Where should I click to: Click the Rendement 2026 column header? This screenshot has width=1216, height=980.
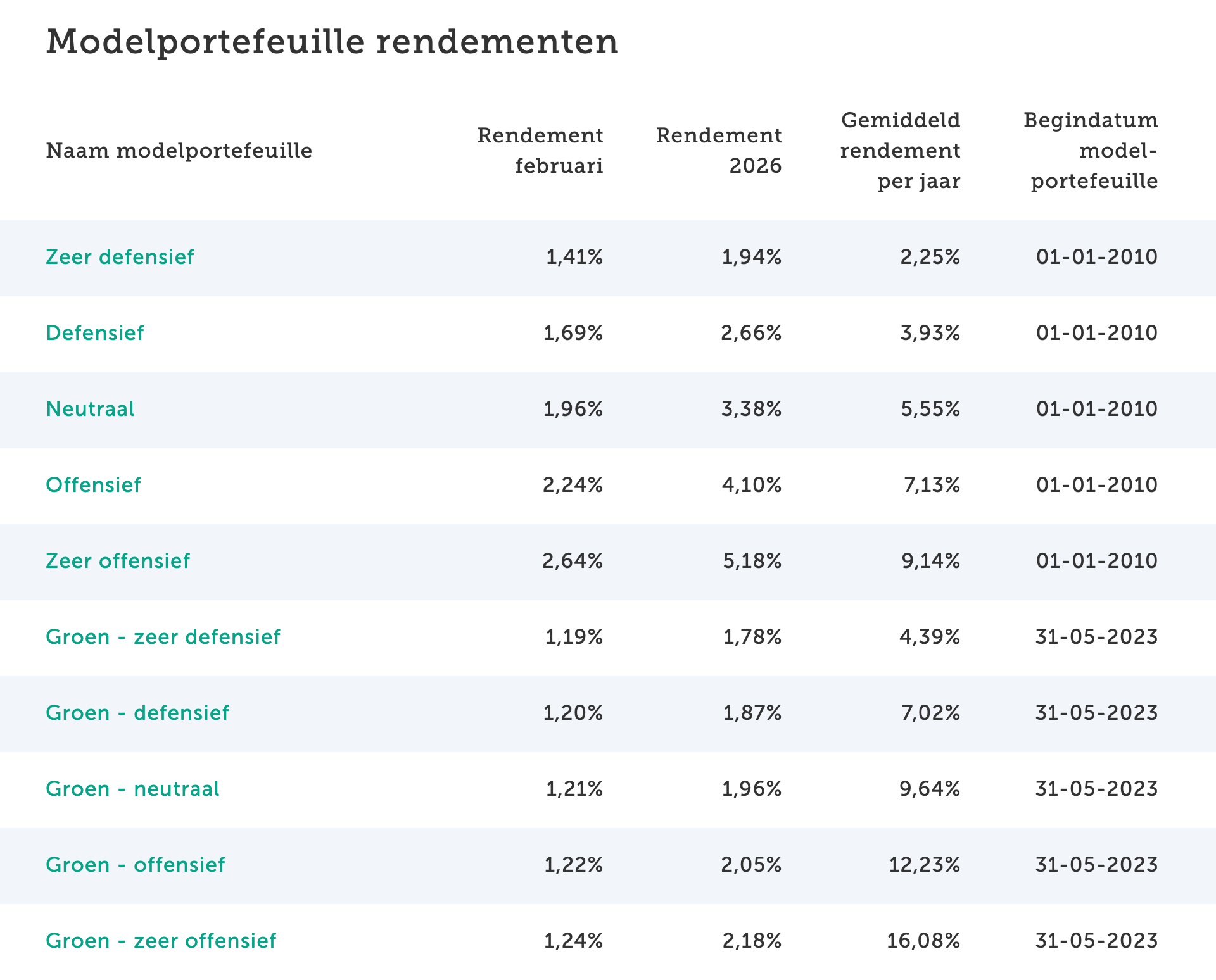tap(719, 151)
